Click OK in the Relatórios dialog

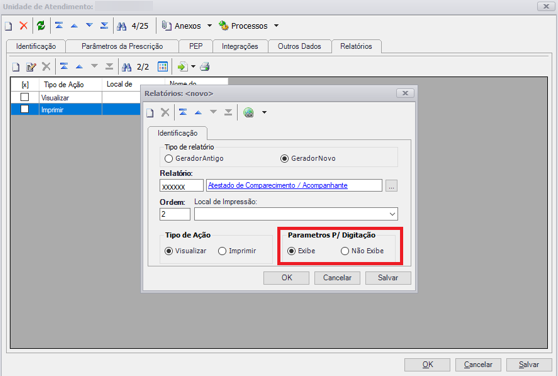point(286,278)
